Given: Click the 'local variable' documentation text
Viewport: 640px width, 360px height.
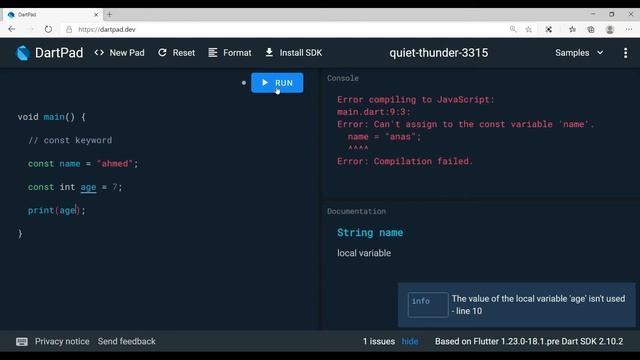Looking at the screenshot, I should tap(364, 253).
